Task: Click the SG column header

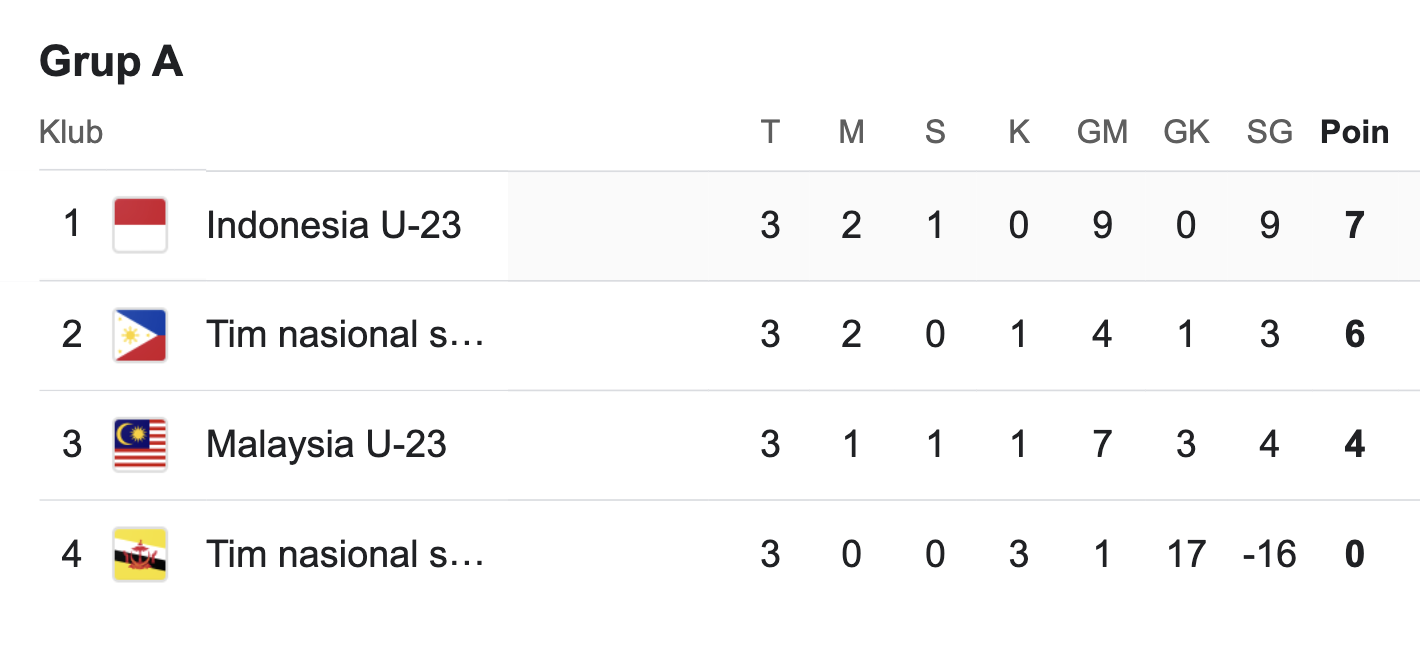Action: 1270,132
